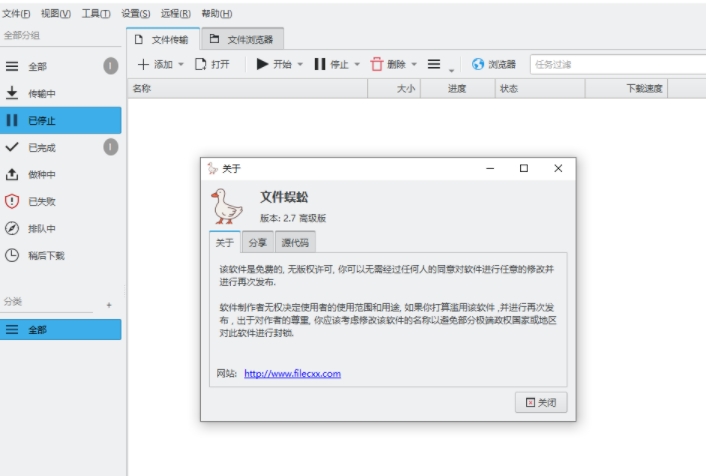Viewport: 706px width, 476px height.
Task: Open the 设置 menu
Action: tap(135, 13)
